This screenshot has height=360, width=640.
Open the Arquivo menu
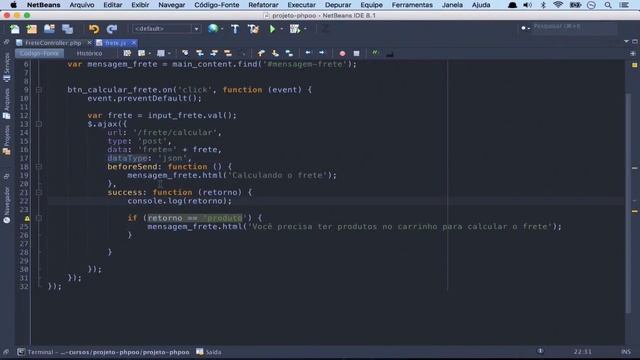tap(82, 5)
